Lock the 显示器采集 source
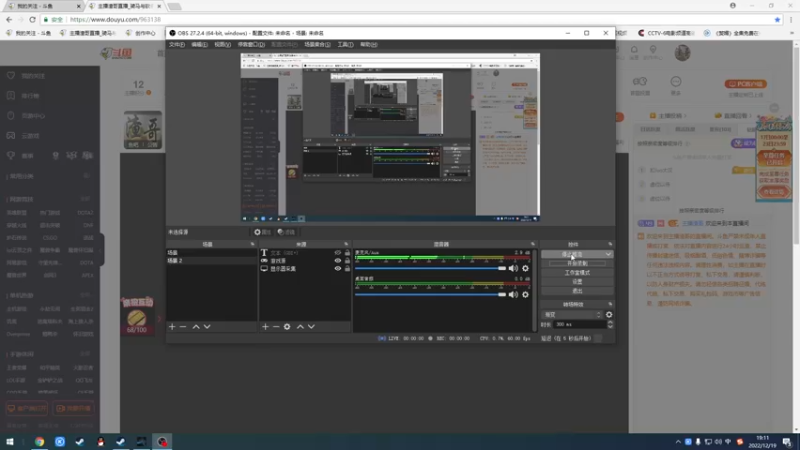This screenshot has width=800, height=450. [x=347, y=268]
